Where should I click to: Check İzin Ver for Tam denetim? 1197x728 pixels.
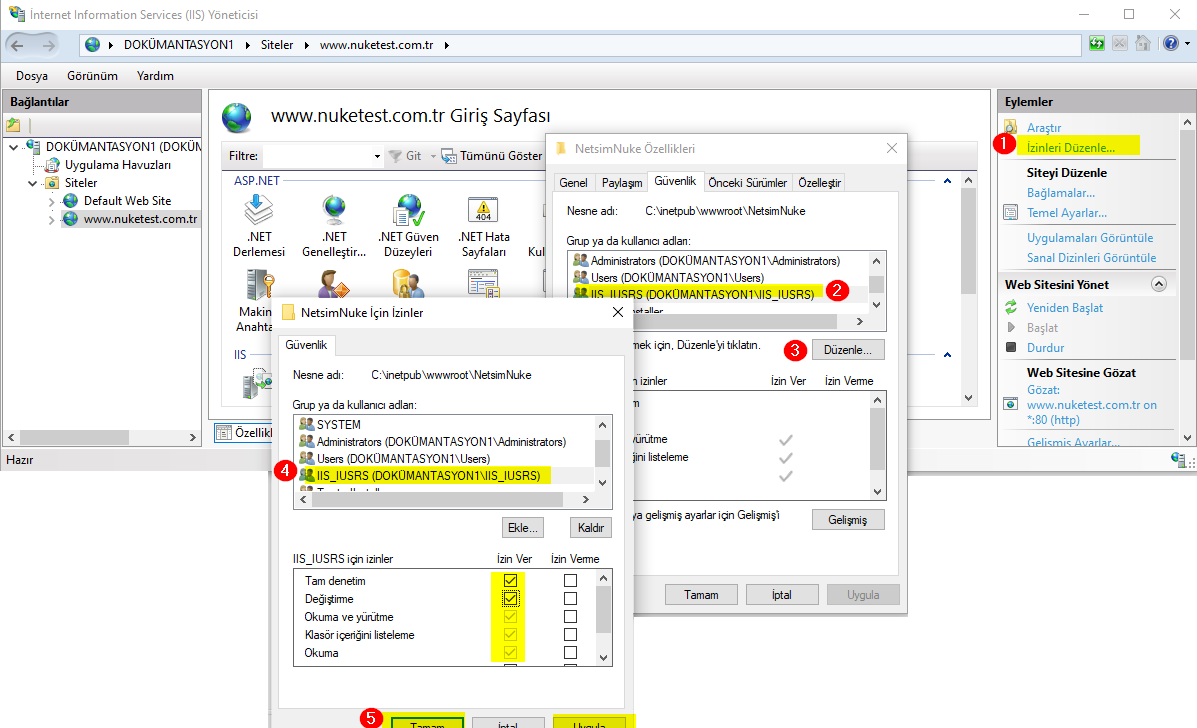coord(510,581)
